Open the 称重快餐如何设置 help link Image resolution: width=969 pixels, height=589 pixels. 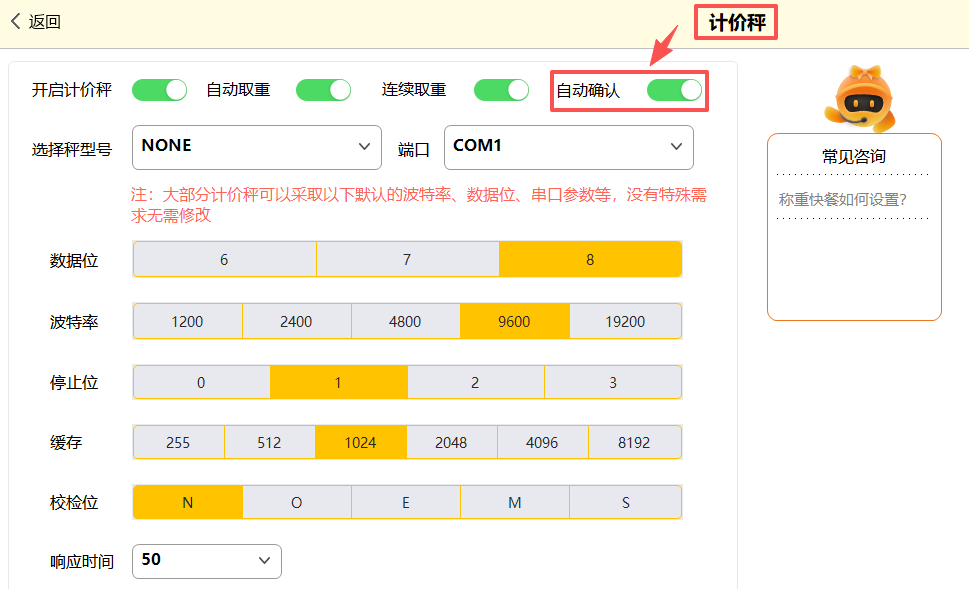click(x=842, y=199)
